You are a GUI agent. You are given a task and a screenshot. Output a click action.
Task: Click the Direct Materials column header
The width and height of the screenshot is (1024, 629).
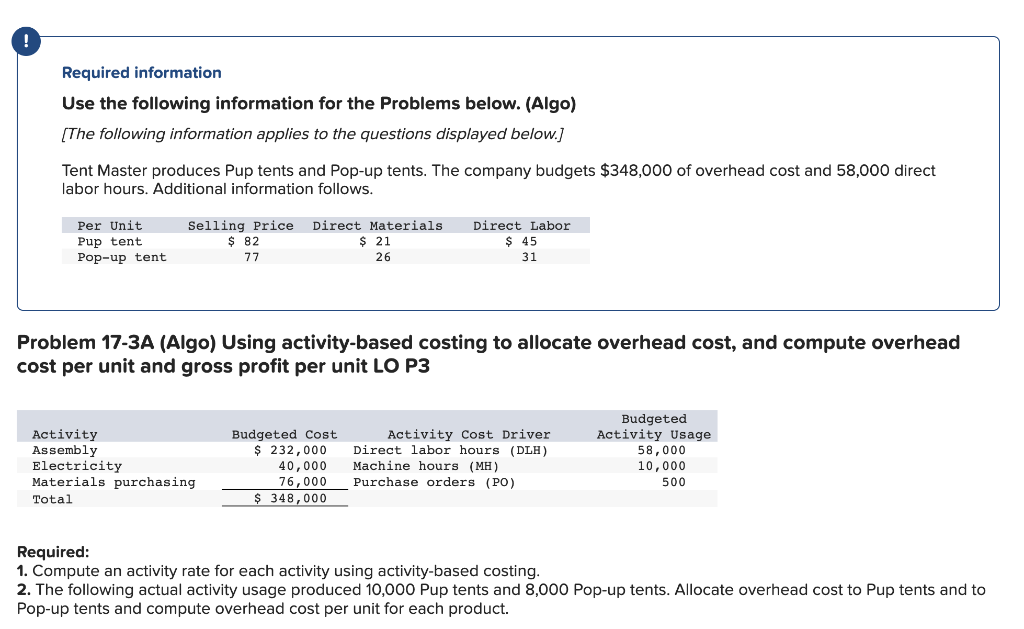tap(377, 225)
